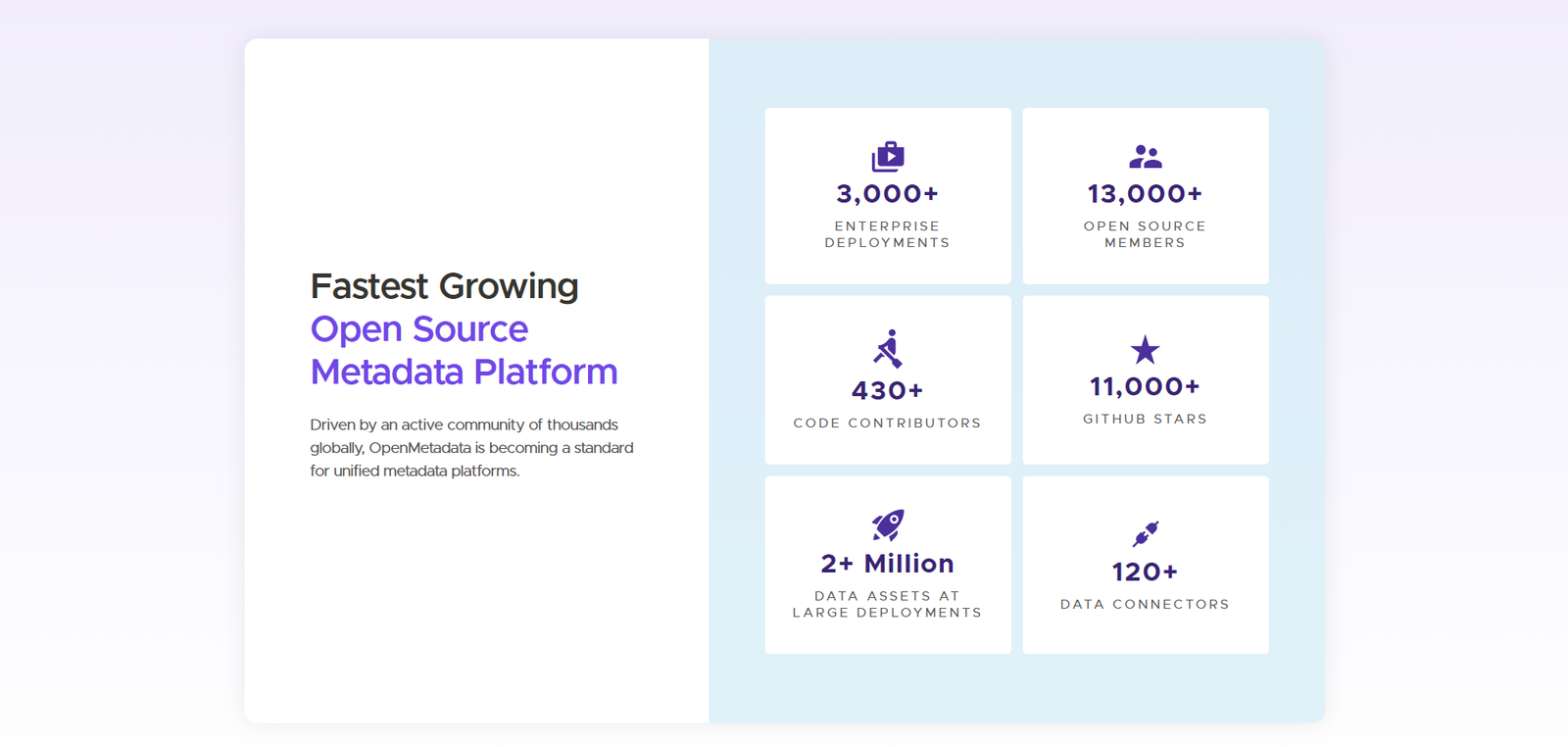Click the plug icon above 120+
This screenshot has height=747, width=1568.
tap(1145, 534)
